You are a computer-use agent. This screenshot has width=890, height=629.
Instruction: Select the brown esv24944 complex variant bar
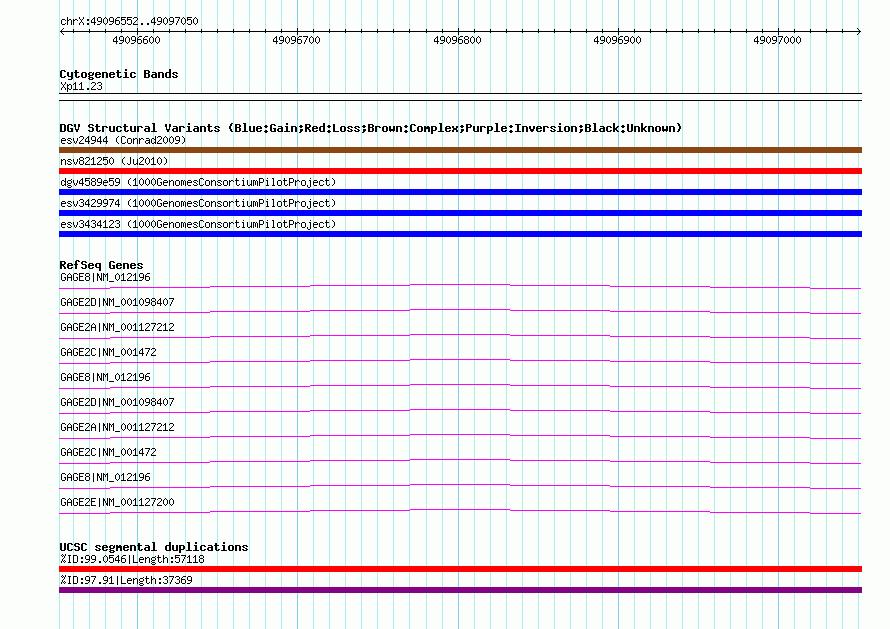point(460,150)
